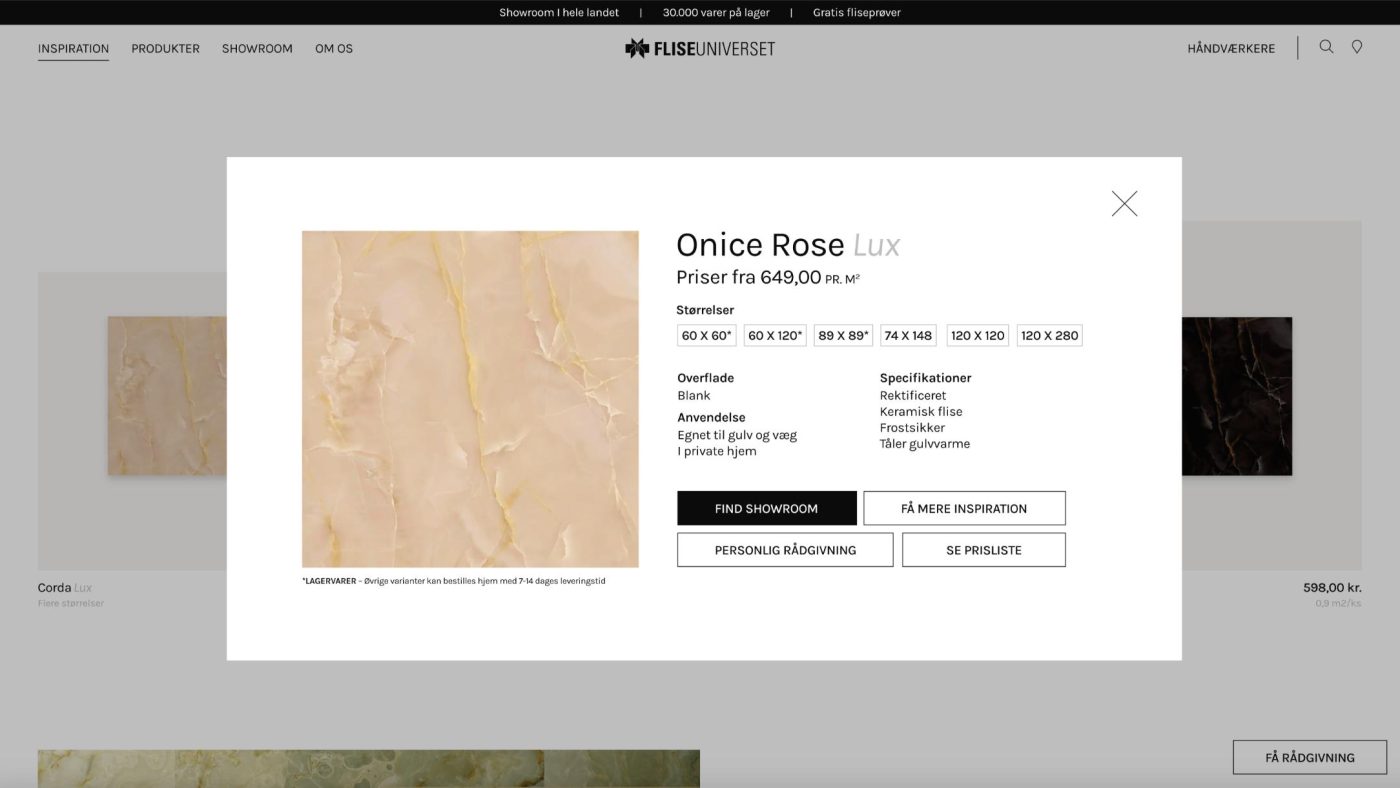The width and height of the screenshot is (1400, 788).
Task: Click the location pin icon
Action: coord(1357,47)
